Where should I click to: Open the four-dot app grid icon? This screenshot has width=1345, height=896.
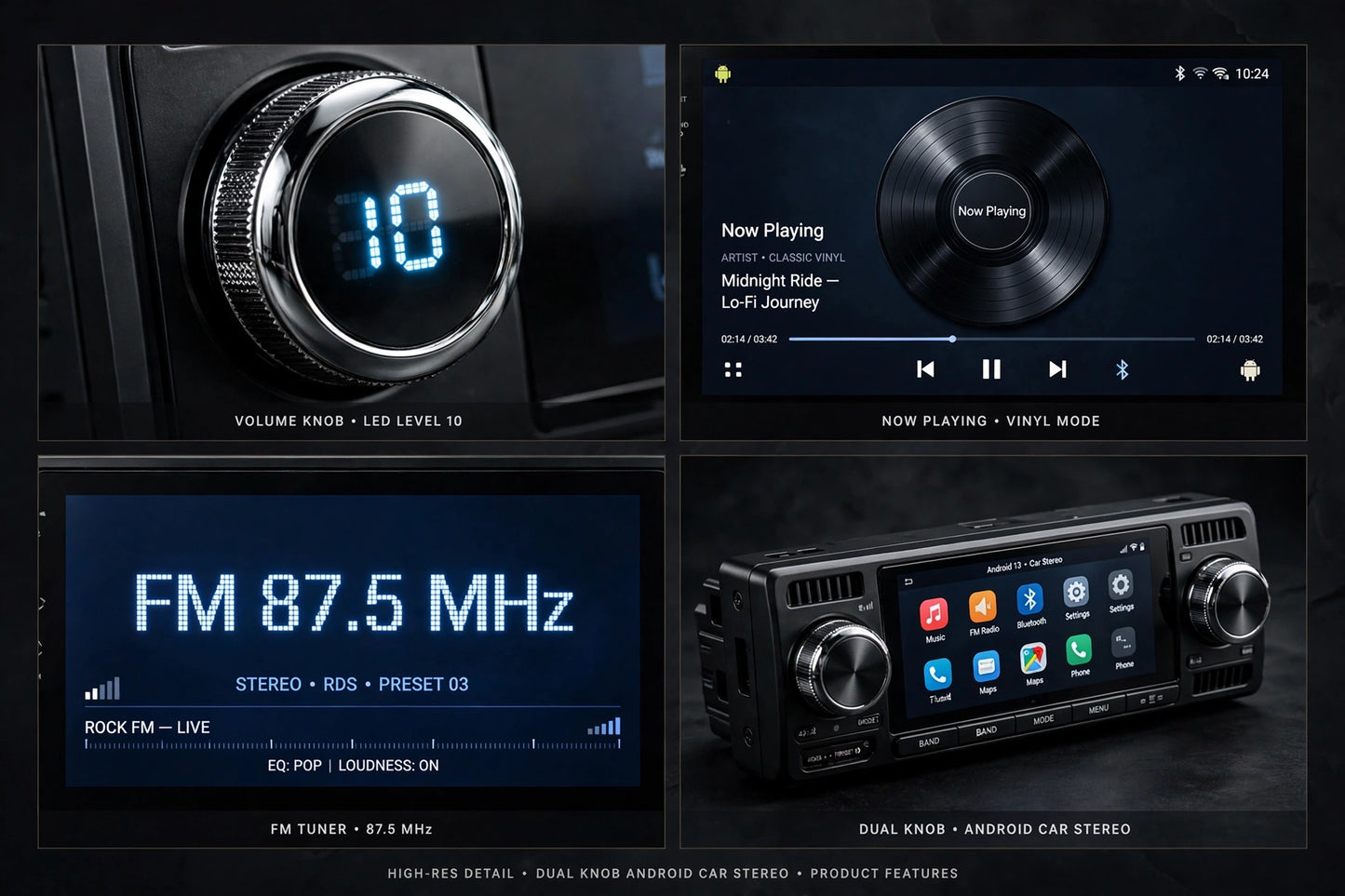pos(733,369)
